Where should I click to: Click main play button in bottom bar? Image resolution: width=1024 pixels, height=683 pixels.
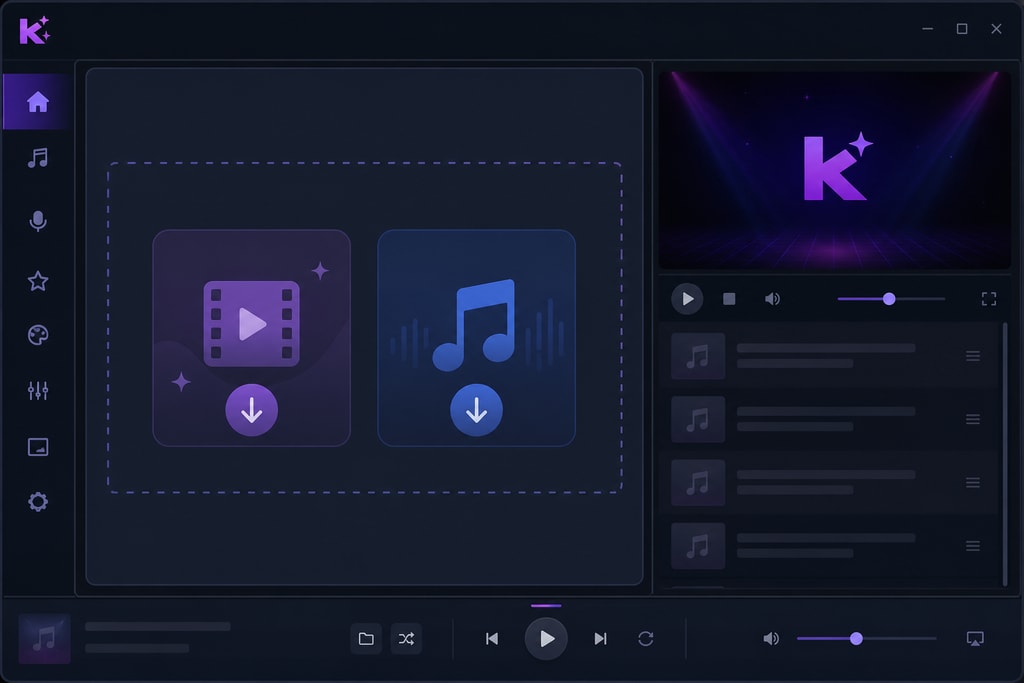(x=546, y=639)
